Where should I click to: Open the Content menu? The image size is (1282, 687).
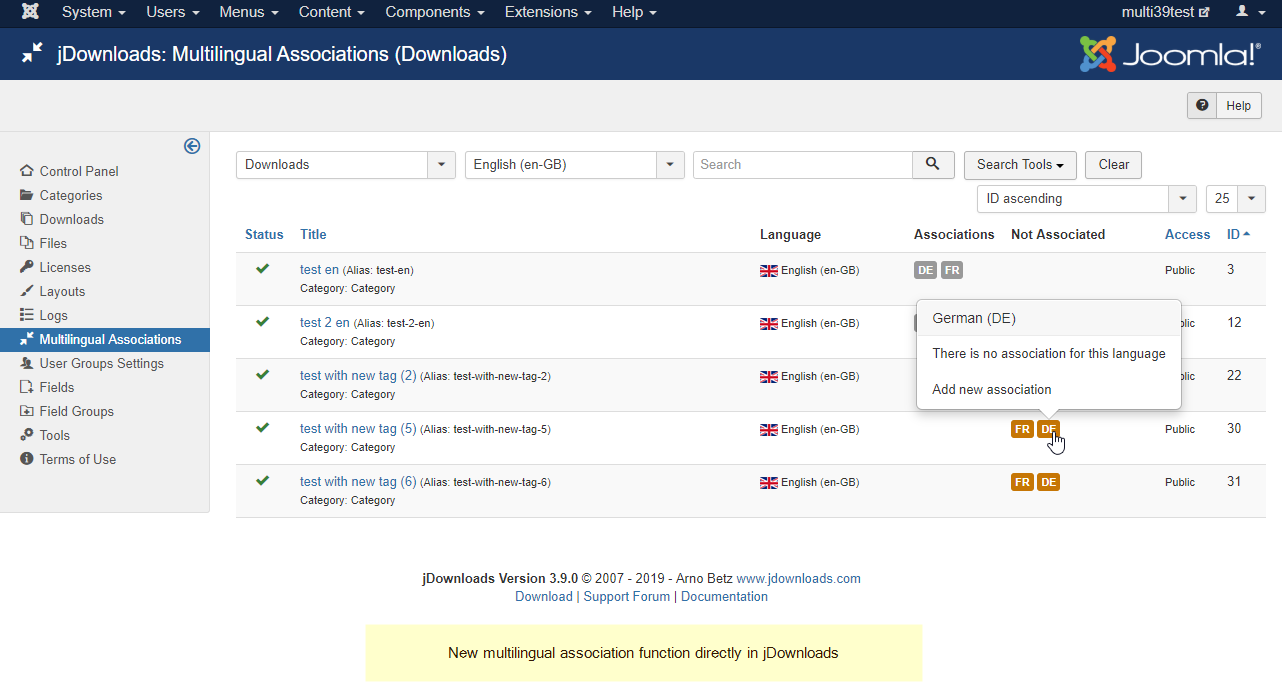[332, 12]
